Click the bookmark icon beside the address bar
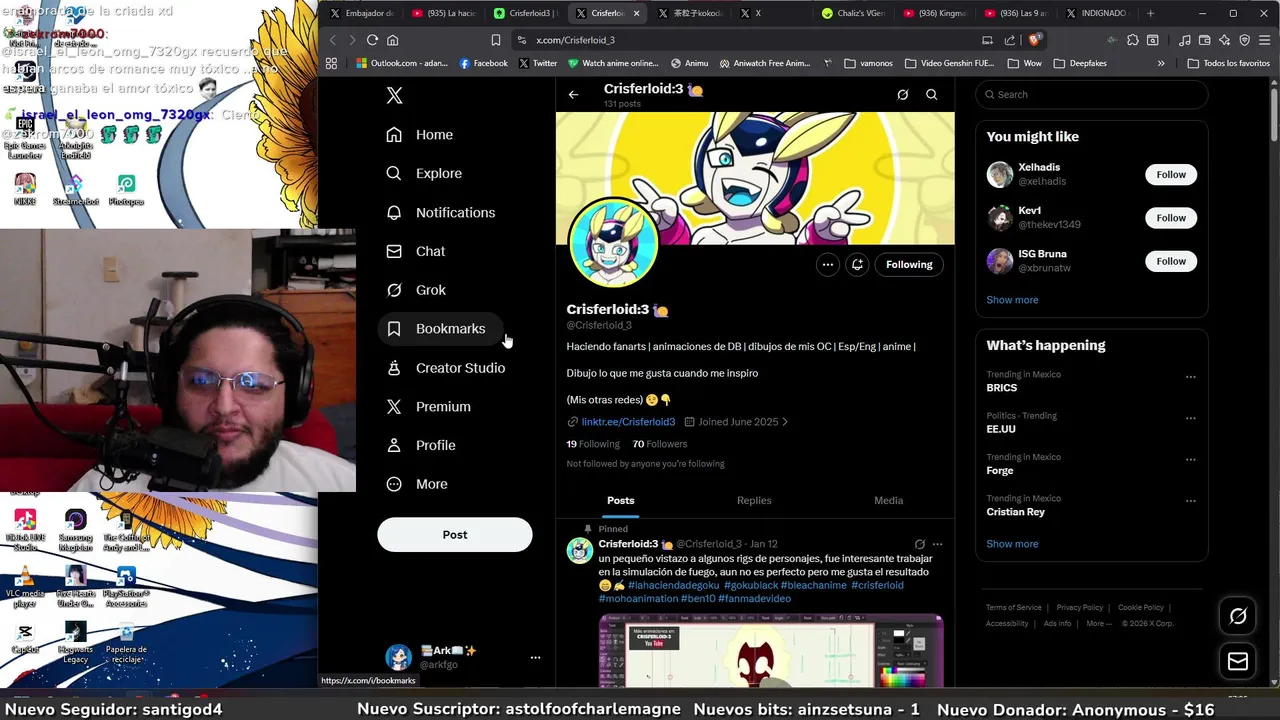The width and height of the screenshot is (1280, 720). pos(496,40)
